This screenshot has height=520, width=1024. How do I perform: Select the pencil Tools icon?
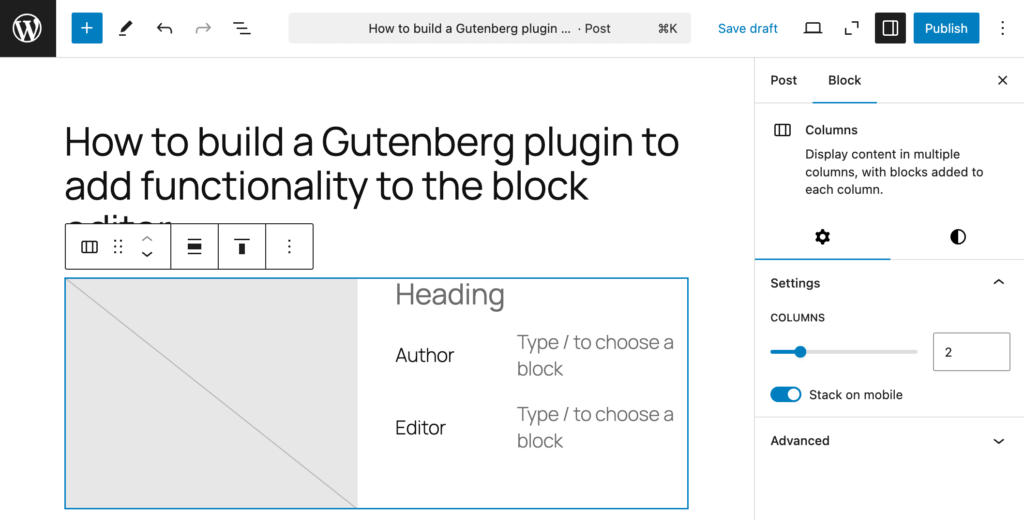(125, 28)
